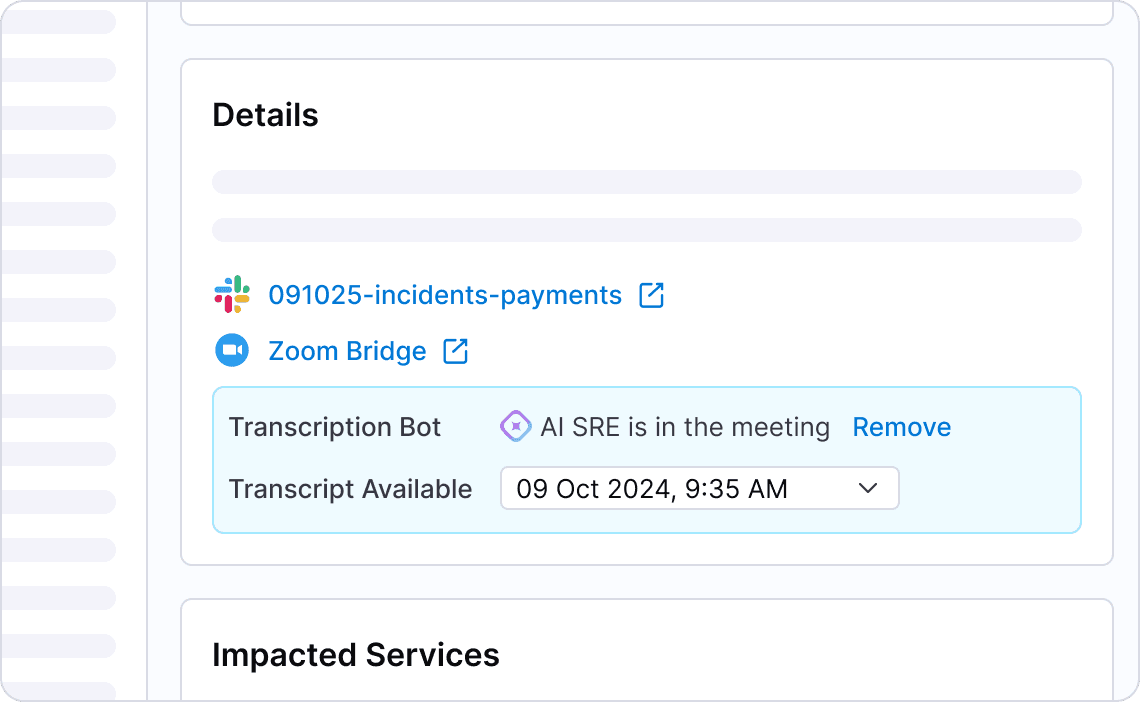Click the Transcription Bot label

click(x=335, y=428)
